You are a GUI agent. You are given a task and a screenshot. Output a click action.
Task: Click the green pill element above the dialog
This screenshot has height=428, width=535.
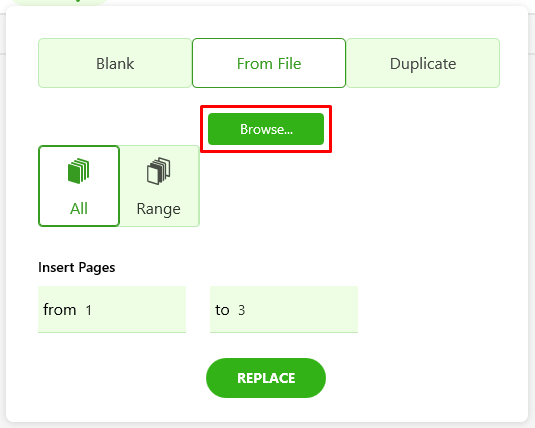tap(60, 2)
